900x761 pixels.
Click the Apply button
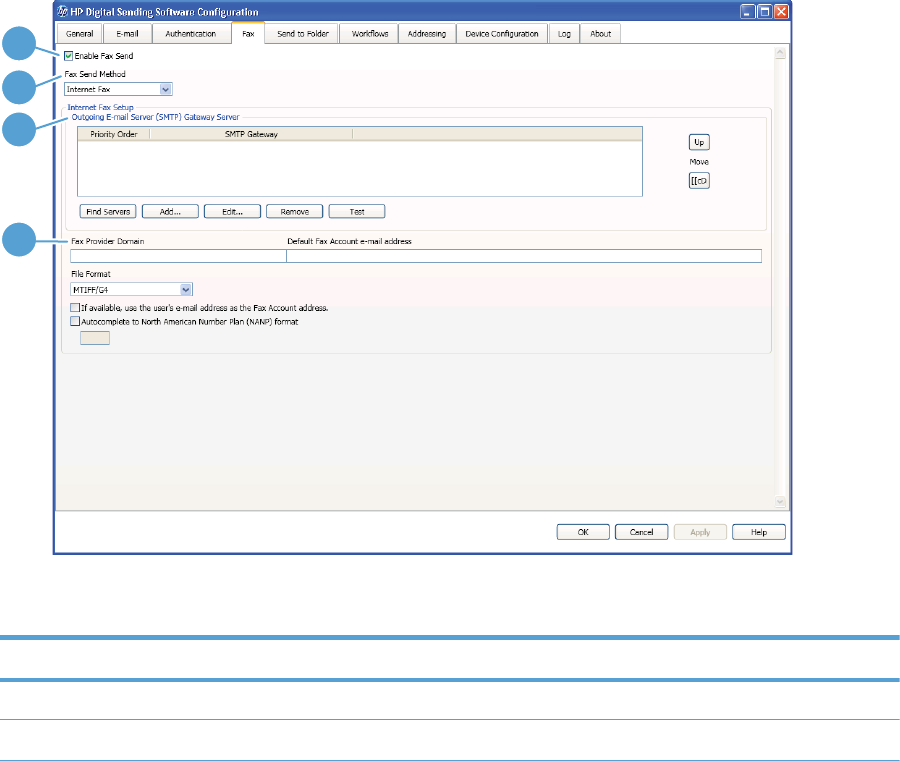point(700,532)
